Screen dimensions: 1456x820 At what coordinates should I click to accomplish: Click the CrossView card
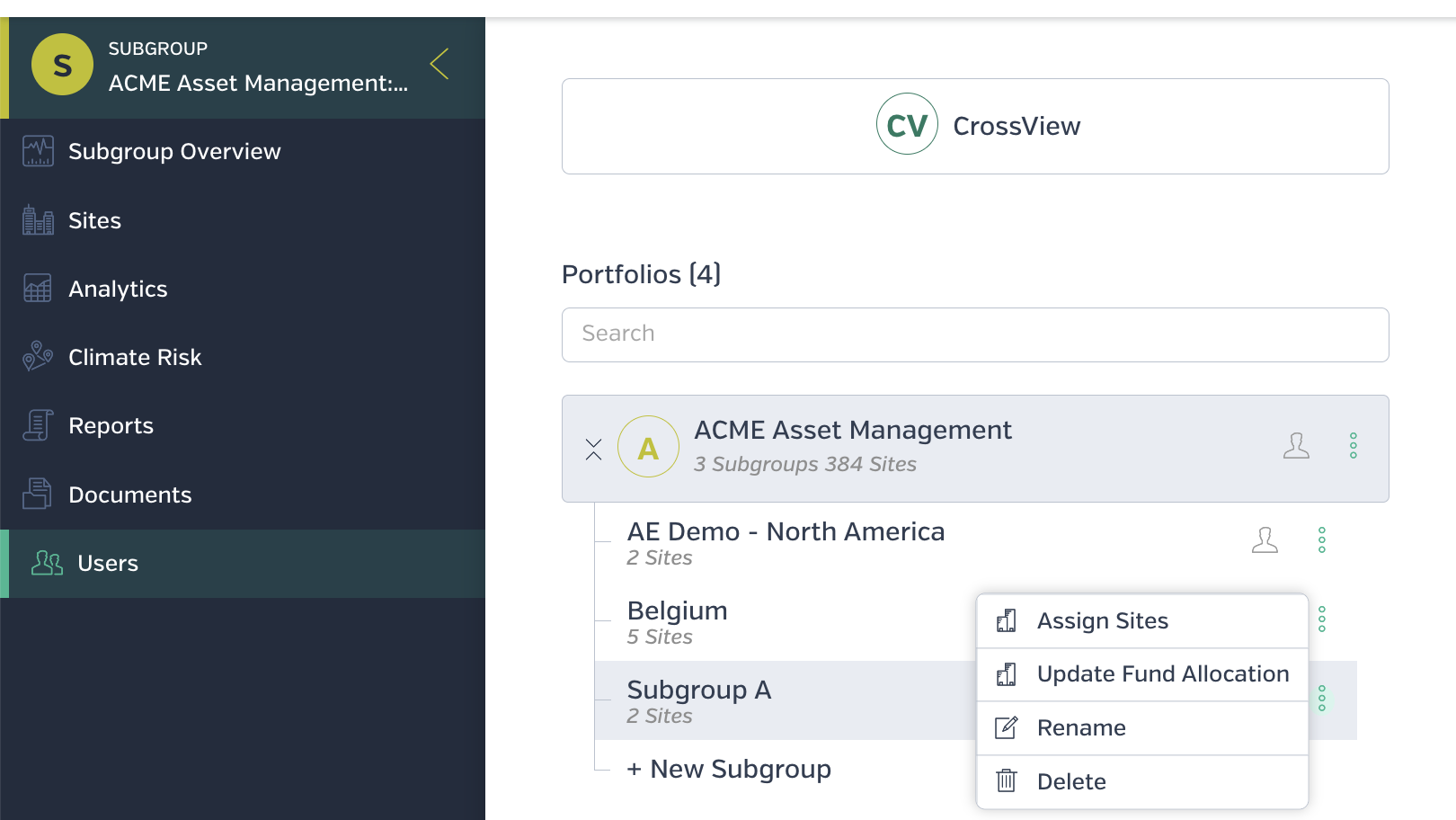pos(975,126)
